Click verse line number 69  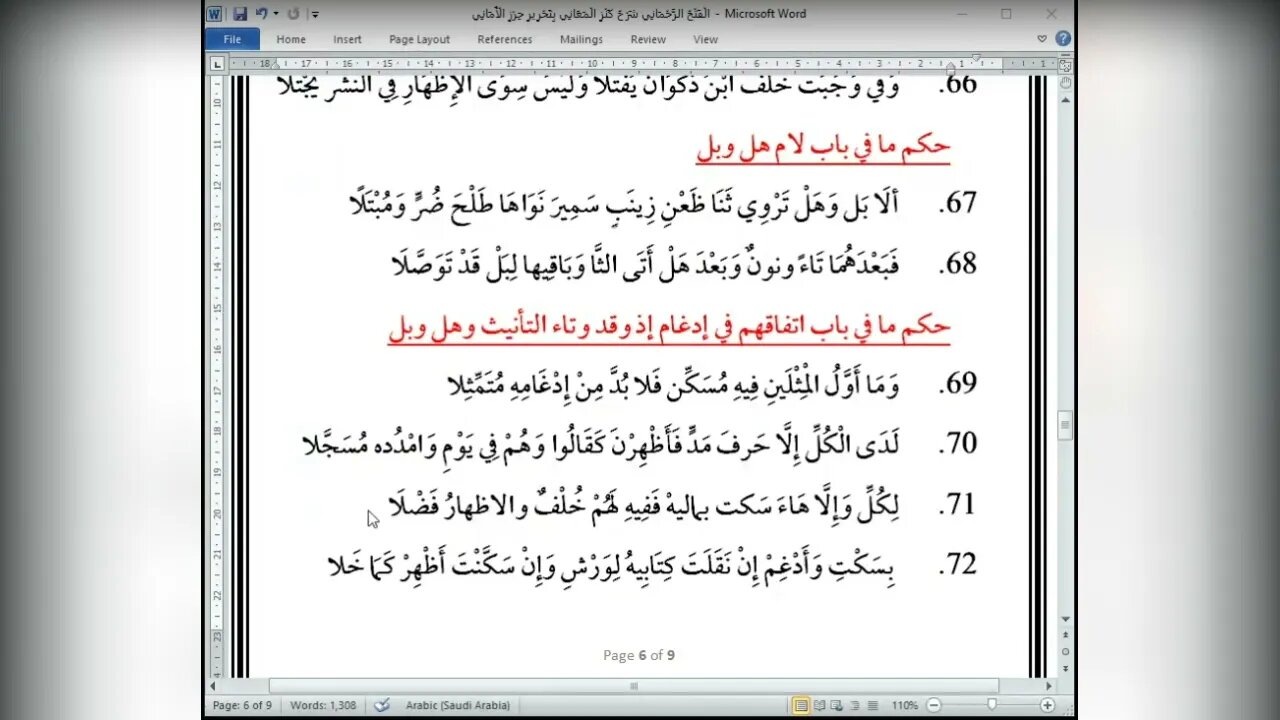[958, 383]
